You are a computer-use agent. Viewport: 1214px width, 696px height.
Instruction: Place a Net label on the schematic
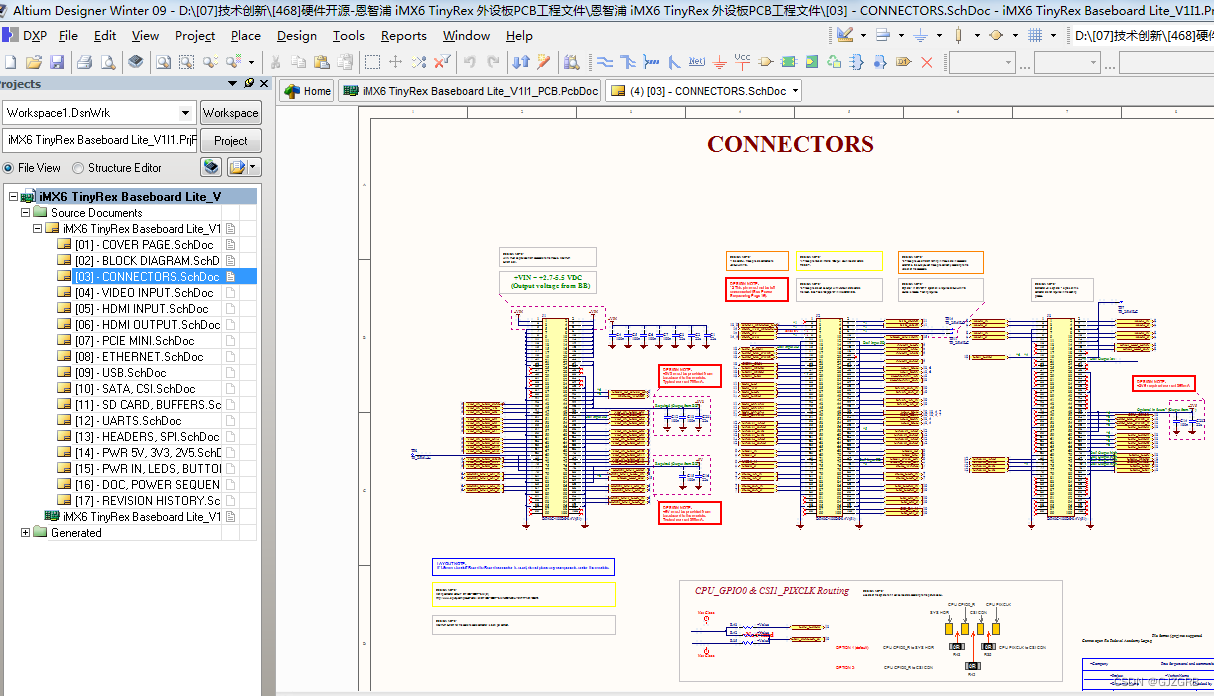coord(696,60)
